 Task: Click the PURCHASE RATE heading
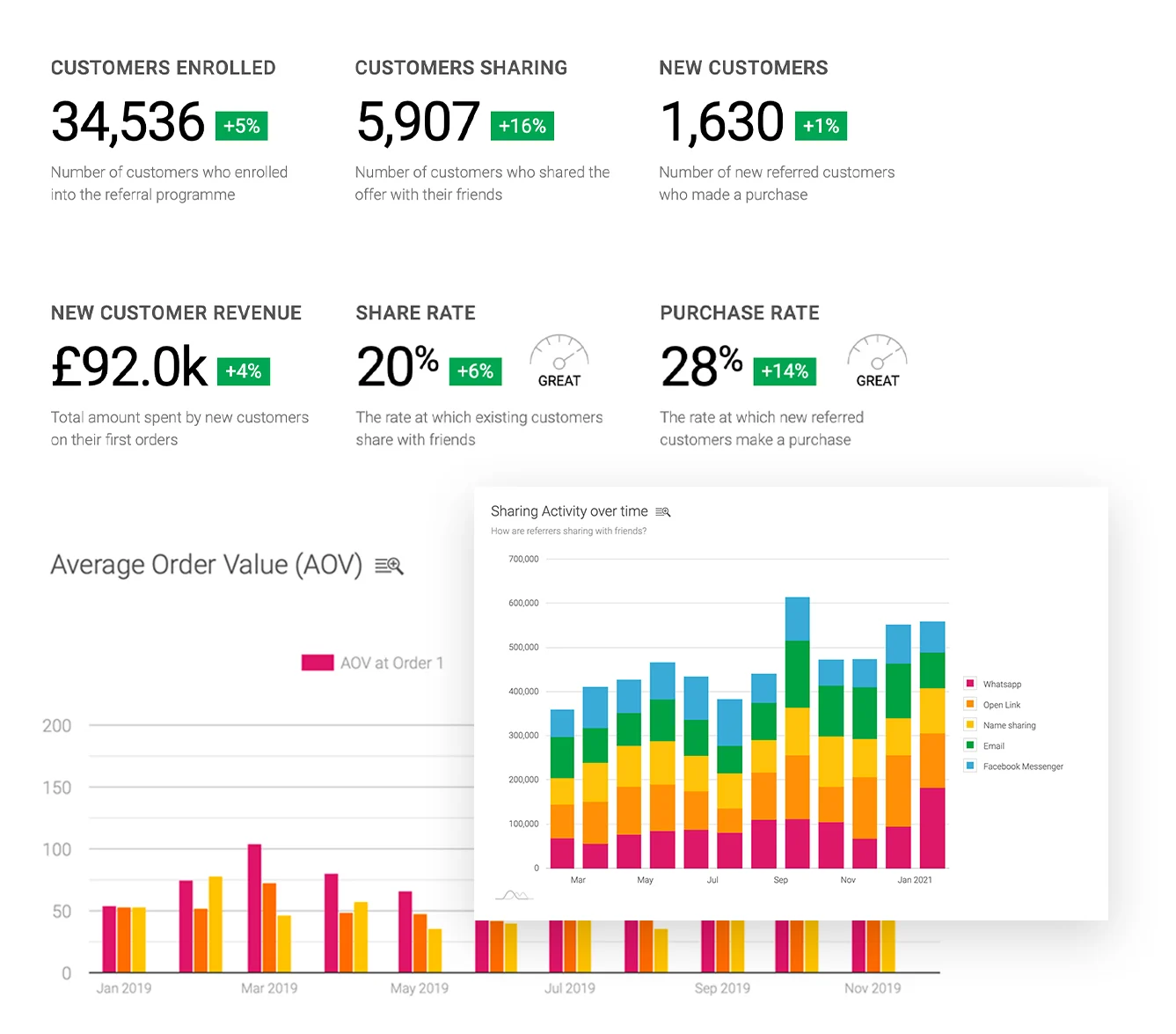740,313
